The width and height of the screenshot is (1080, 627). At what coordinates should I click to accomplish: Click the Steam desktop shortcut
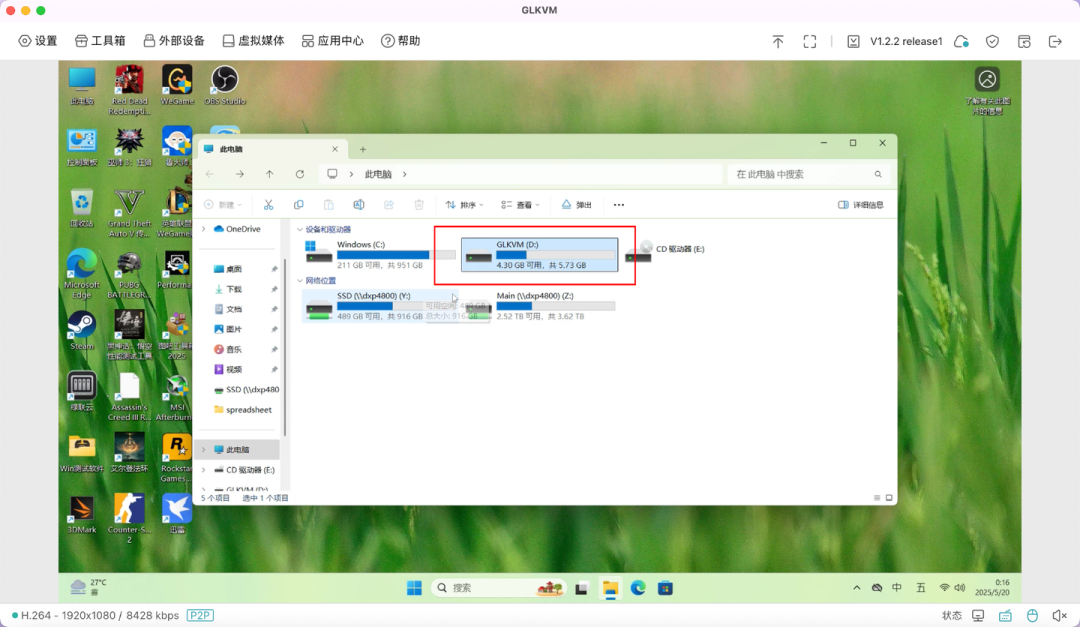coord(81,330)
